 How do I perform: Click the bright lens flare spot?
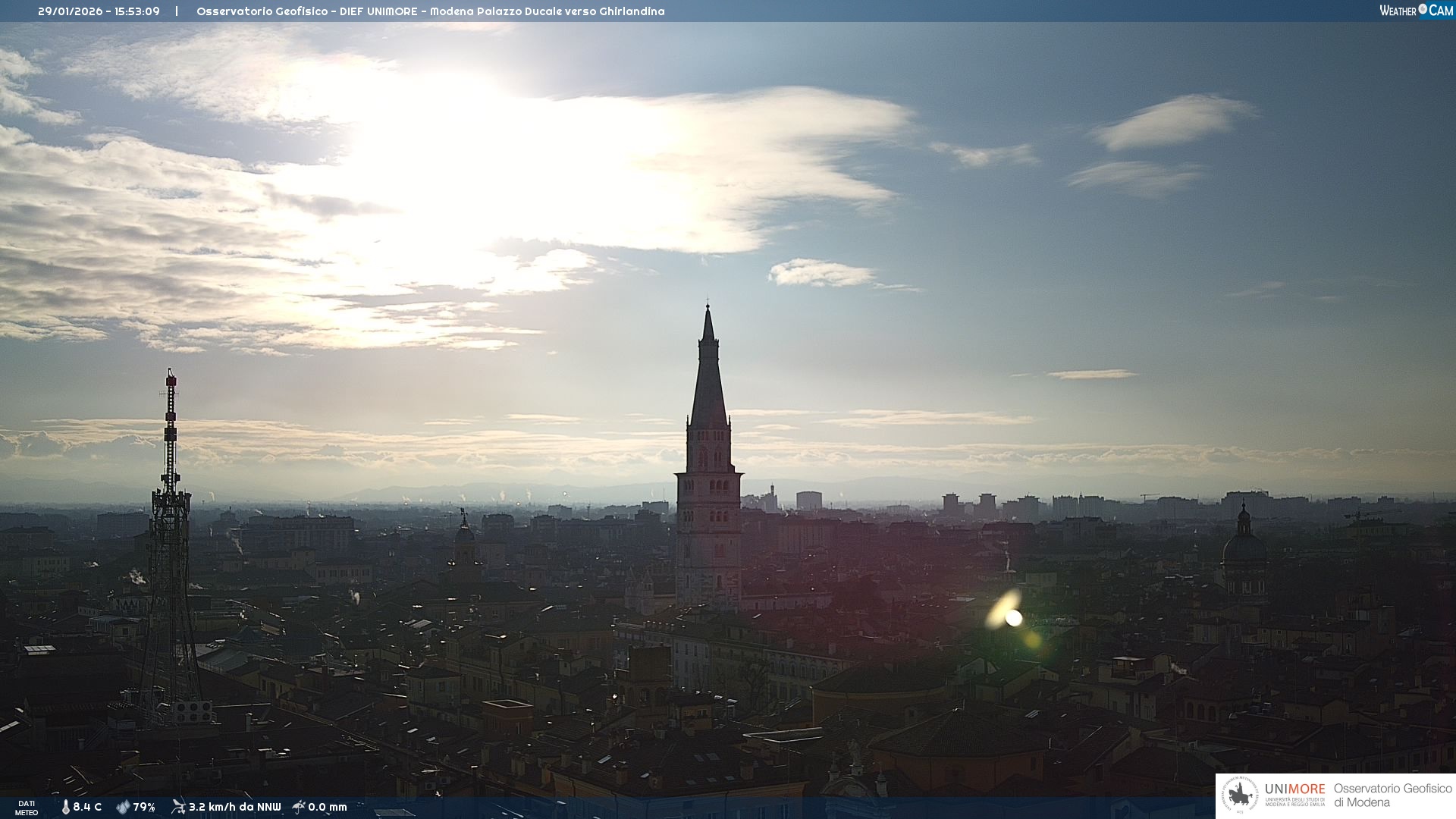click(1013, 618)
